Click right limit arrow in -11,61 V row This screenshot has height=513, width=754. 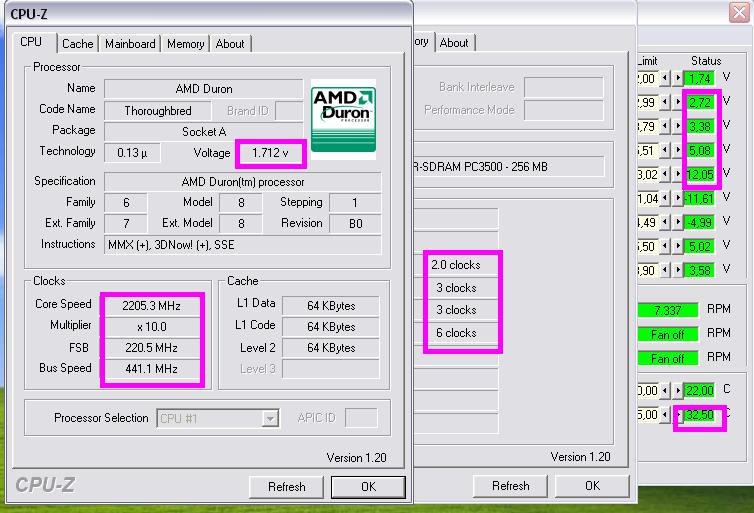pyautogui.click(x=677, y=198)
